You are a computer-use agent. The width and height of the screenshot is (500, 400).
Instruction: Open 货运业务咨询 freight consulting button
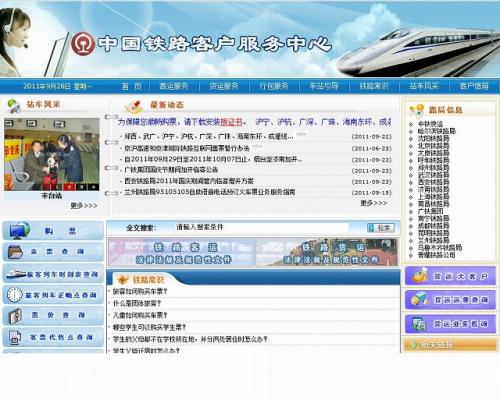click(x=451, y=324)
